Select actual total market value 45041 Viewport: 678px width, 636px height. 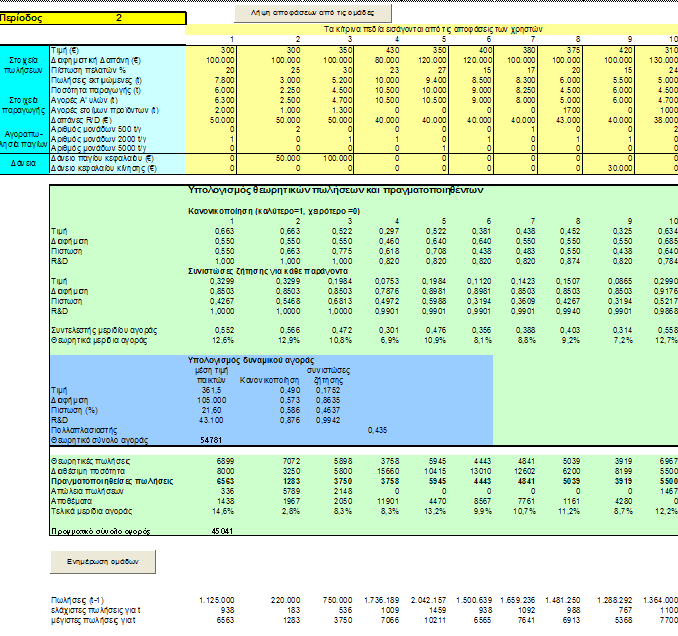coord(222,531)
